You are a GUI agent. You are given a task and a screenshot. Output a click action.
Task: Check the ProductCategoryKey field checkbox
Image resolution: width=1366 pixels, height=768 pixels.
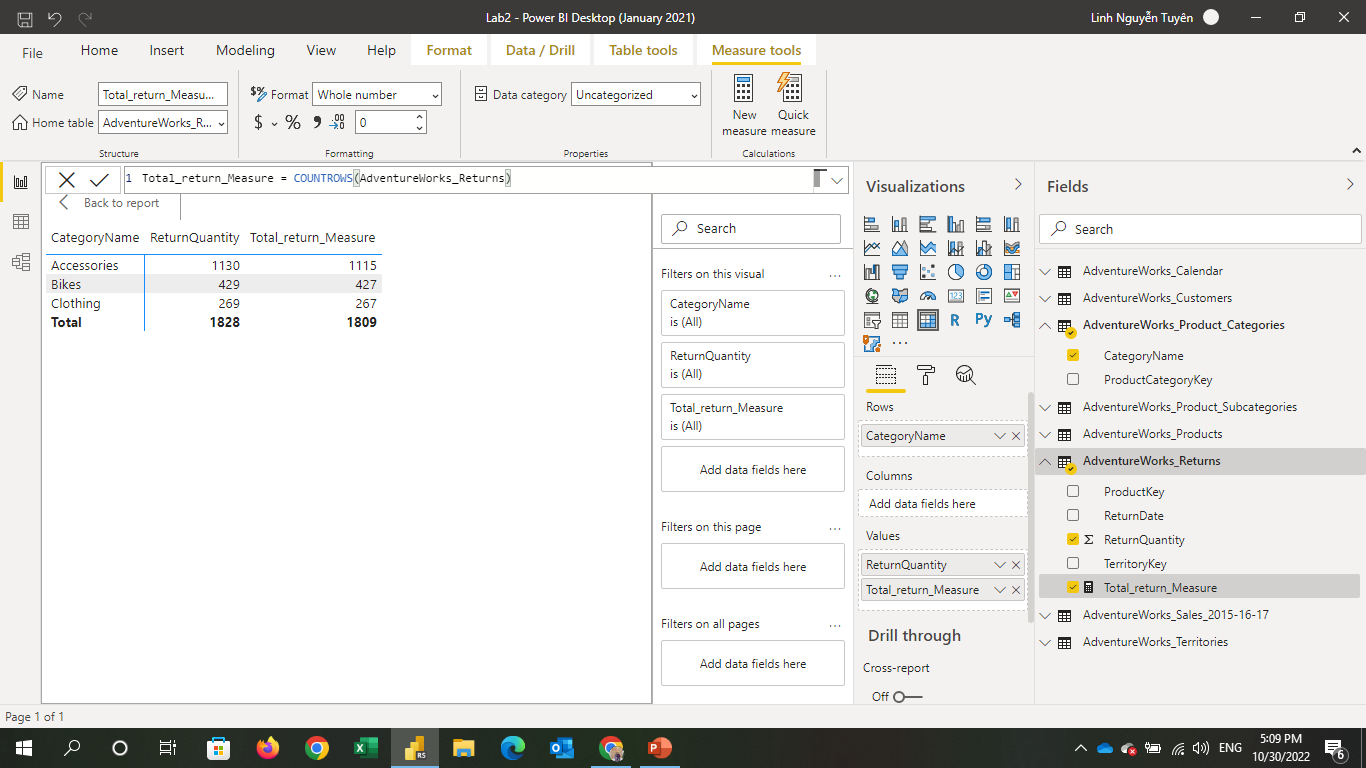coord(1073,379)
